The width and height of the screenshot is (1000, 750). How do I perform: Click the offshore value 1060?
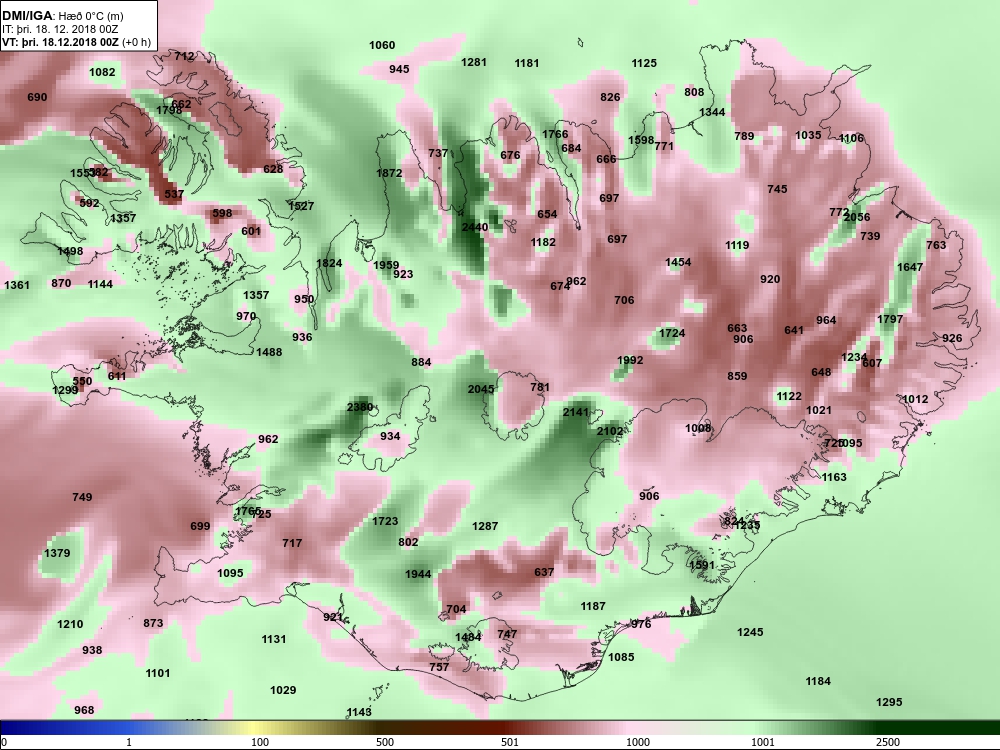click(381, 45)
